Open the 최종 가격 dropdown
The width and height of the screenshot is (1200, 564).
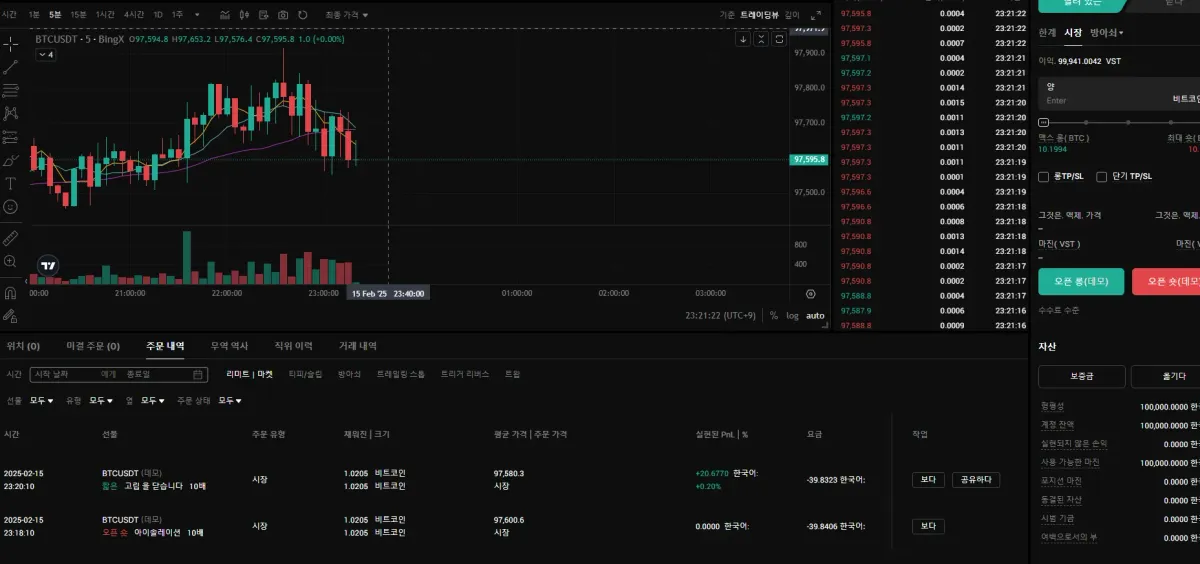[347, 15]
